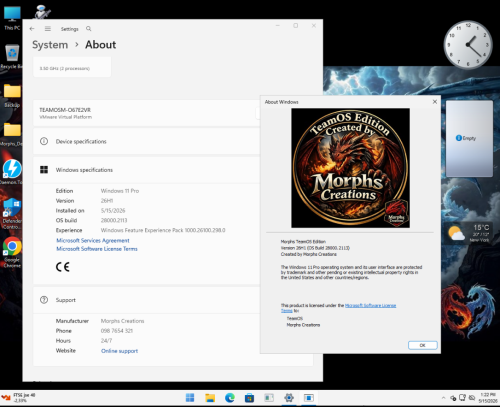Click the 3.50 GHz processor text
The image size is (500, 407).
(x=65, y=68)
